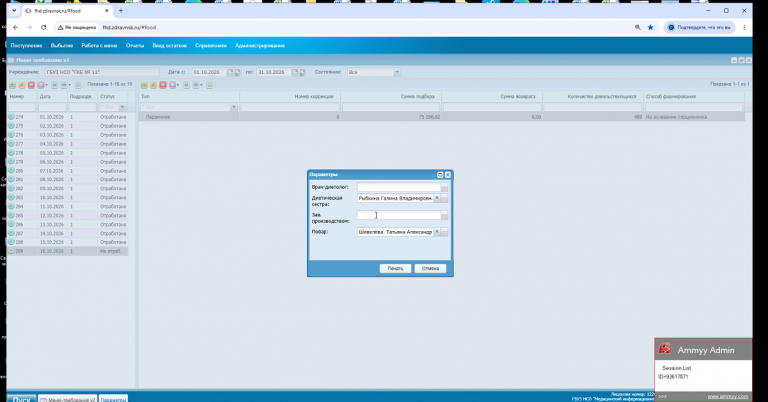Image resolution: width=768 pixels, height=402 pixels.
Task: Select row 289 dated 16.10.2026
Action: (x=68, y=251)
